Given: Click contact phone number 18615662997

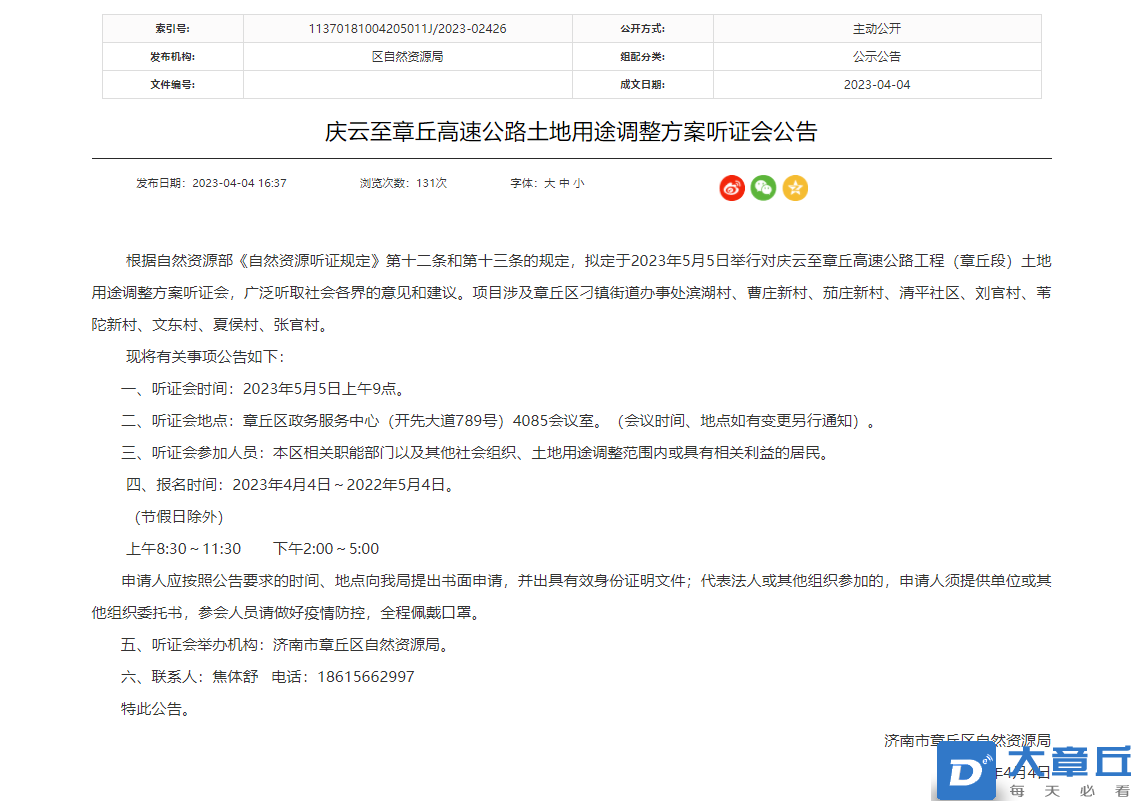Looking at the screenshot, I should click(366, 677).
